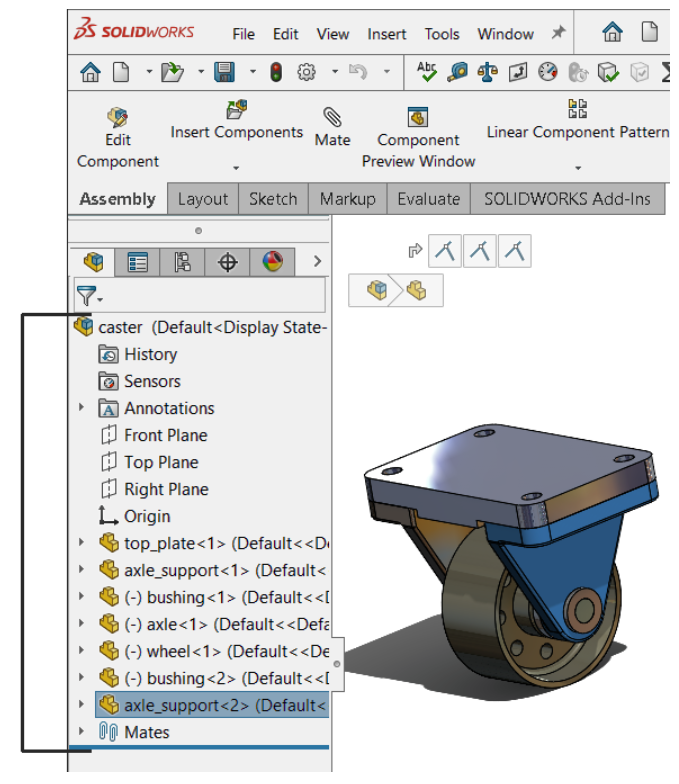Image resolution: width=679 pixels, height=784 pixels.
Task: Open the DisplayManager color ball tab
Action: 272,262
